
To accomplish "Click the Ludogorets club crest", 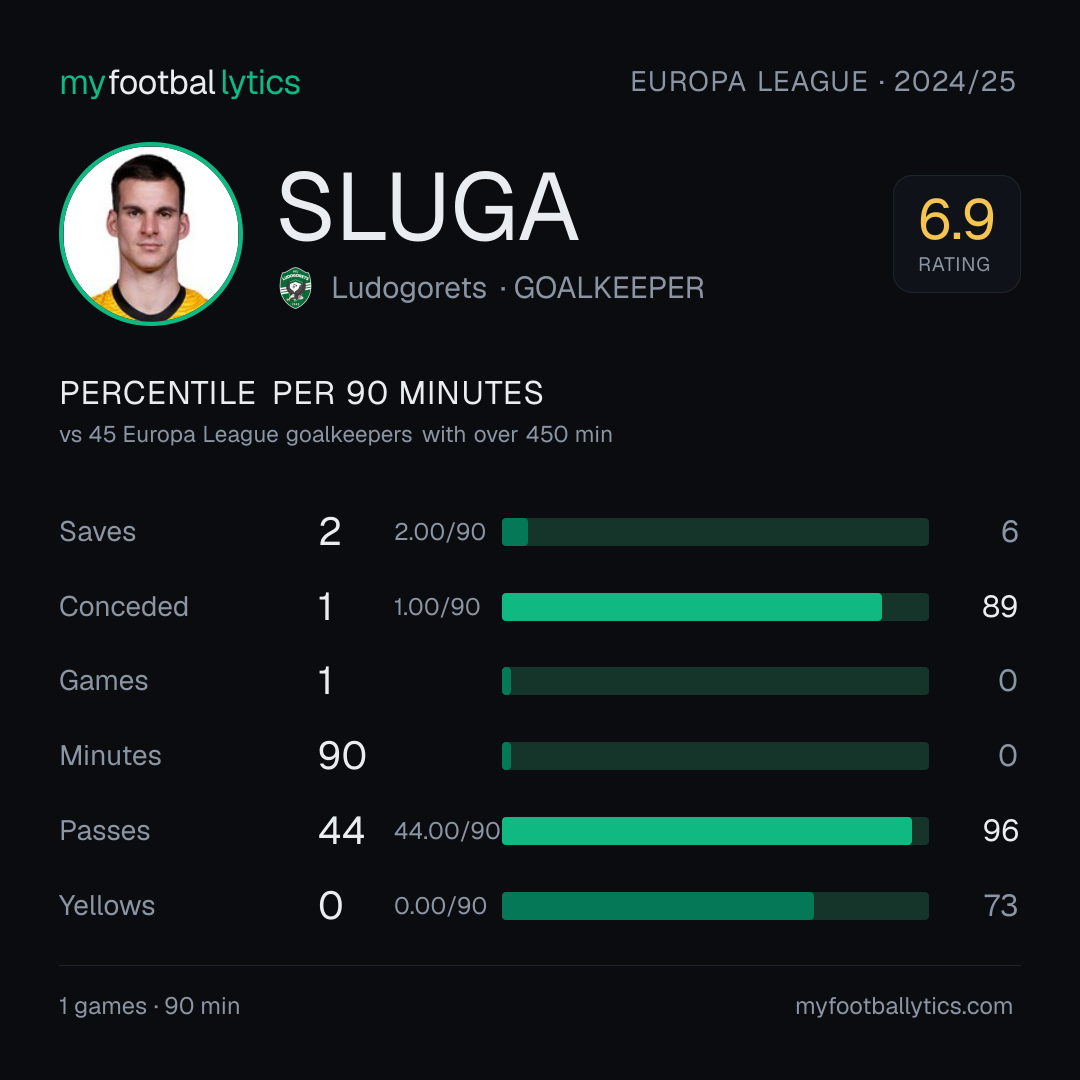I will point(295,288).
